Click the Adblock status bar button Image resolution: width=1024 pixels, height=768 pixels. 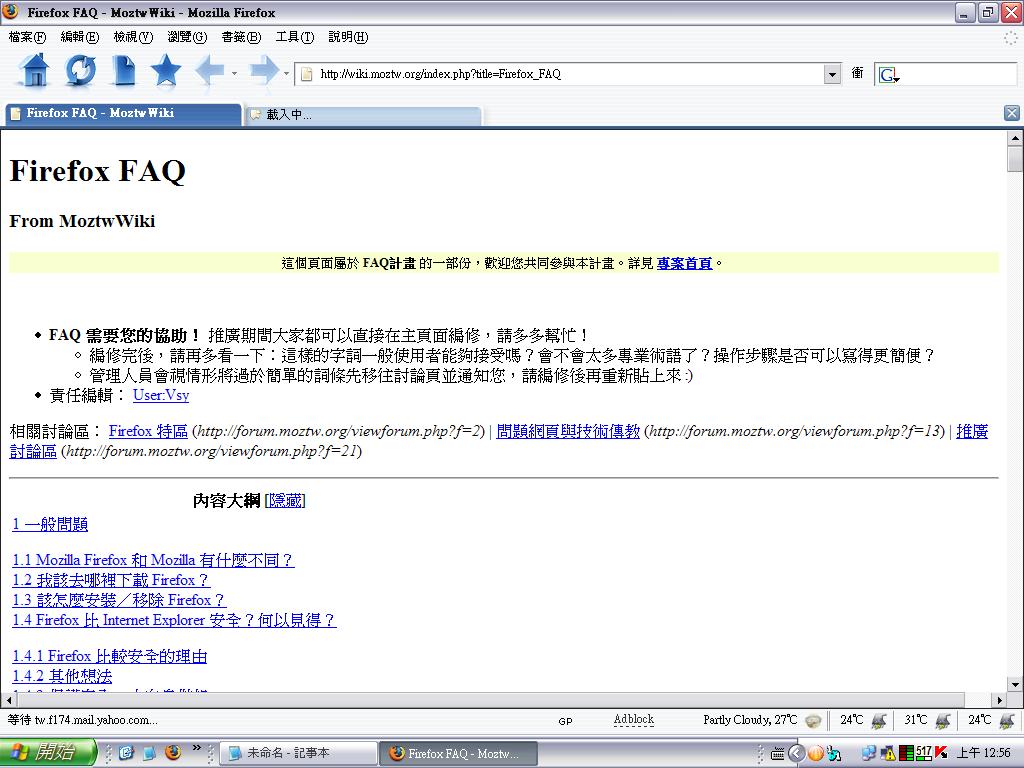click(633, 720)
